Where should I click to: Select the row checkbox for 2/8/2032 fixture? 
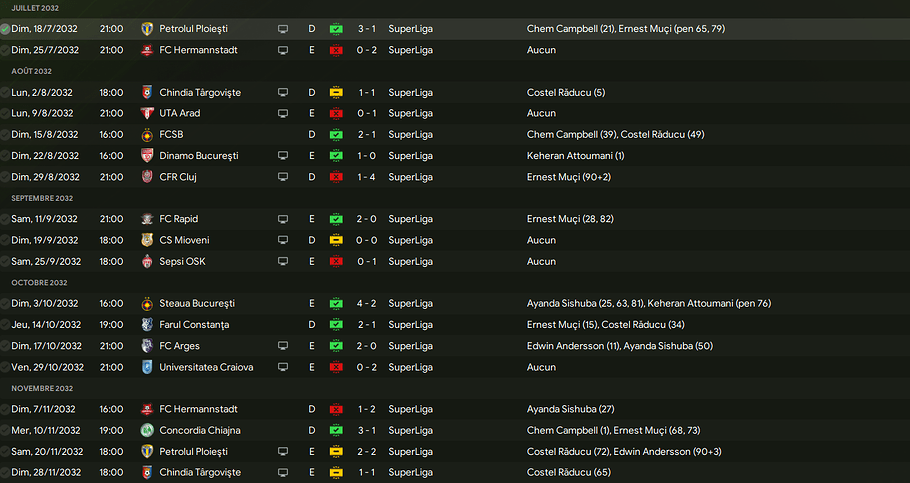click(6, 92)
